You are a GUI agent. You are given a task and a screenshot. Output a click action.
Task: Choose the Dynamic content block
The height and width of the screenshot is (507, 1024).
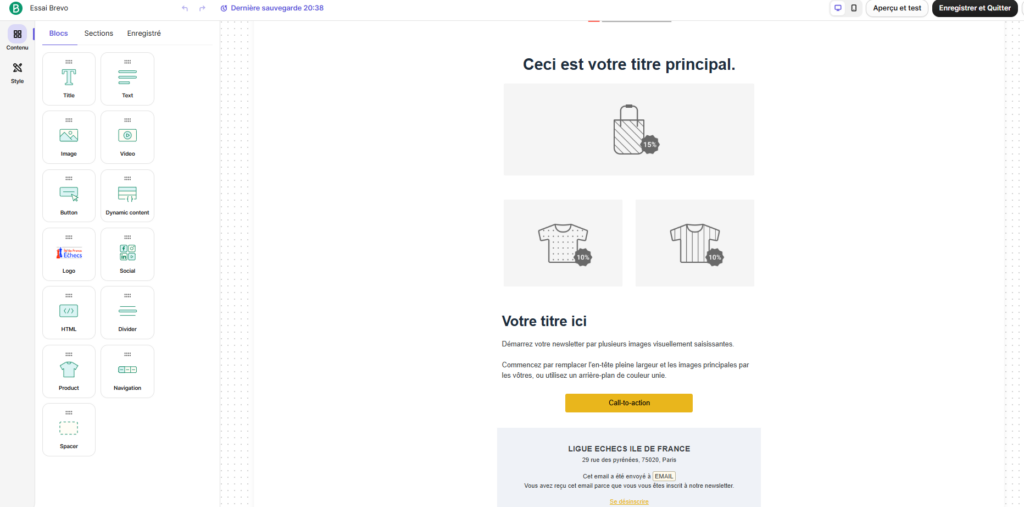click(x=127, y=194)
